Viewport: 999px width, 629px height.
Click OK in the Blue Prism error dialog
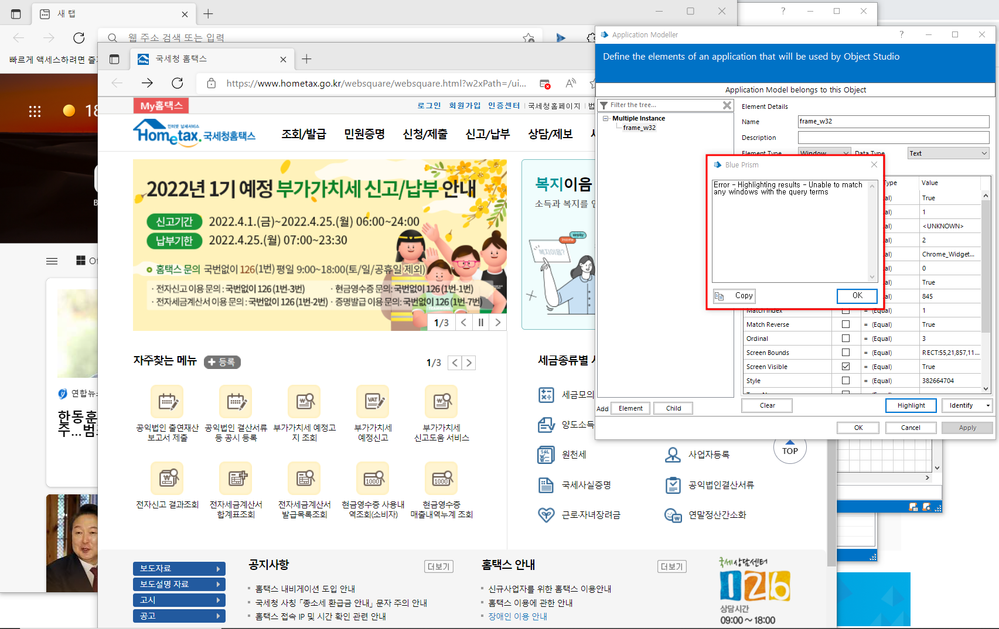(857, 296)
